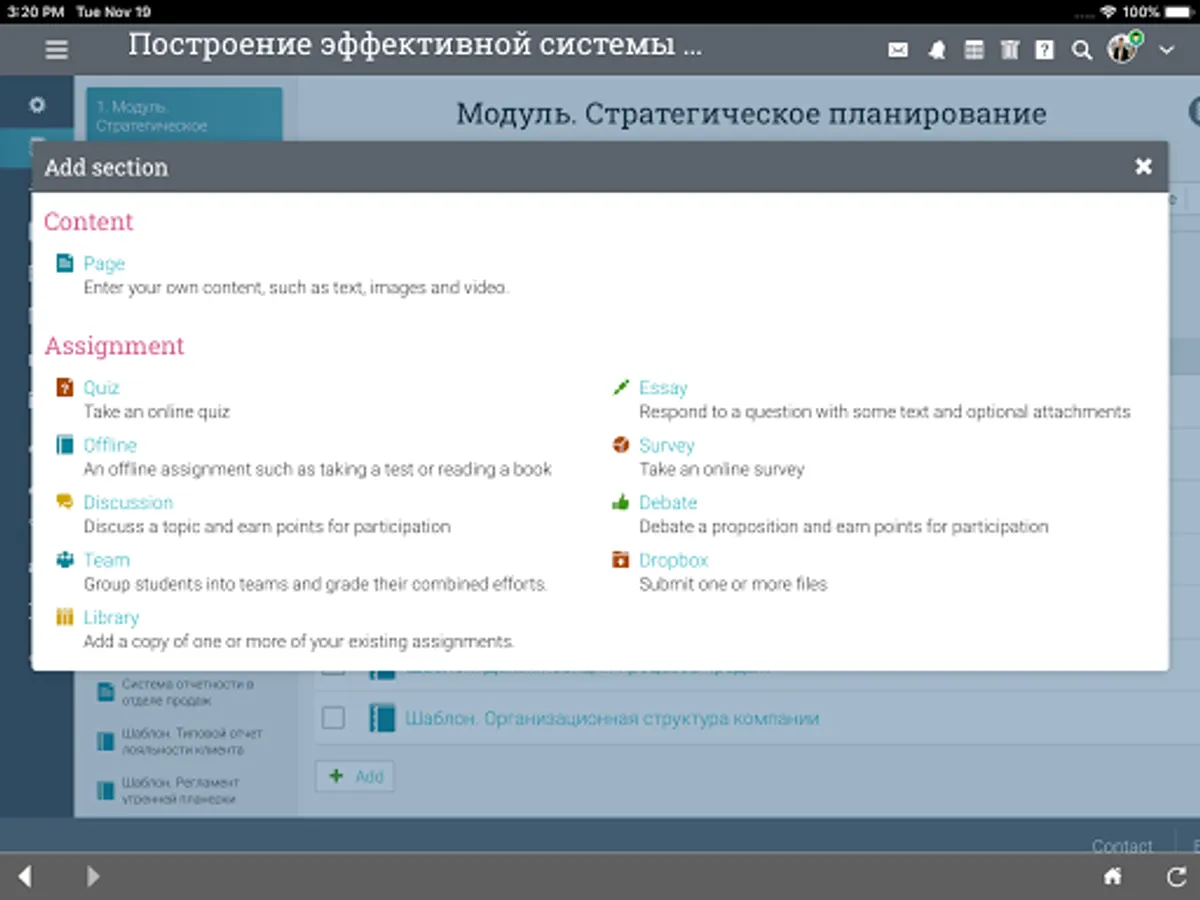Image resolution: width=1200 pixels, height=900 pixels.
Task: Click the Page description text
Action: 296,288
